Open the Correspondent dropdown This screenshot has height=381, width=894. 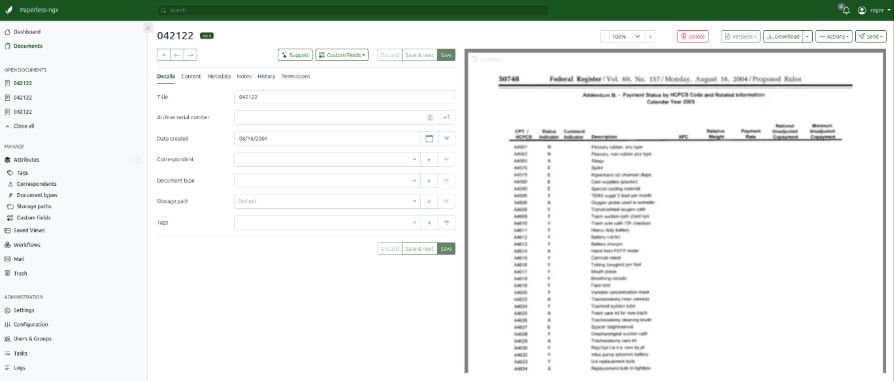point(327,160)
